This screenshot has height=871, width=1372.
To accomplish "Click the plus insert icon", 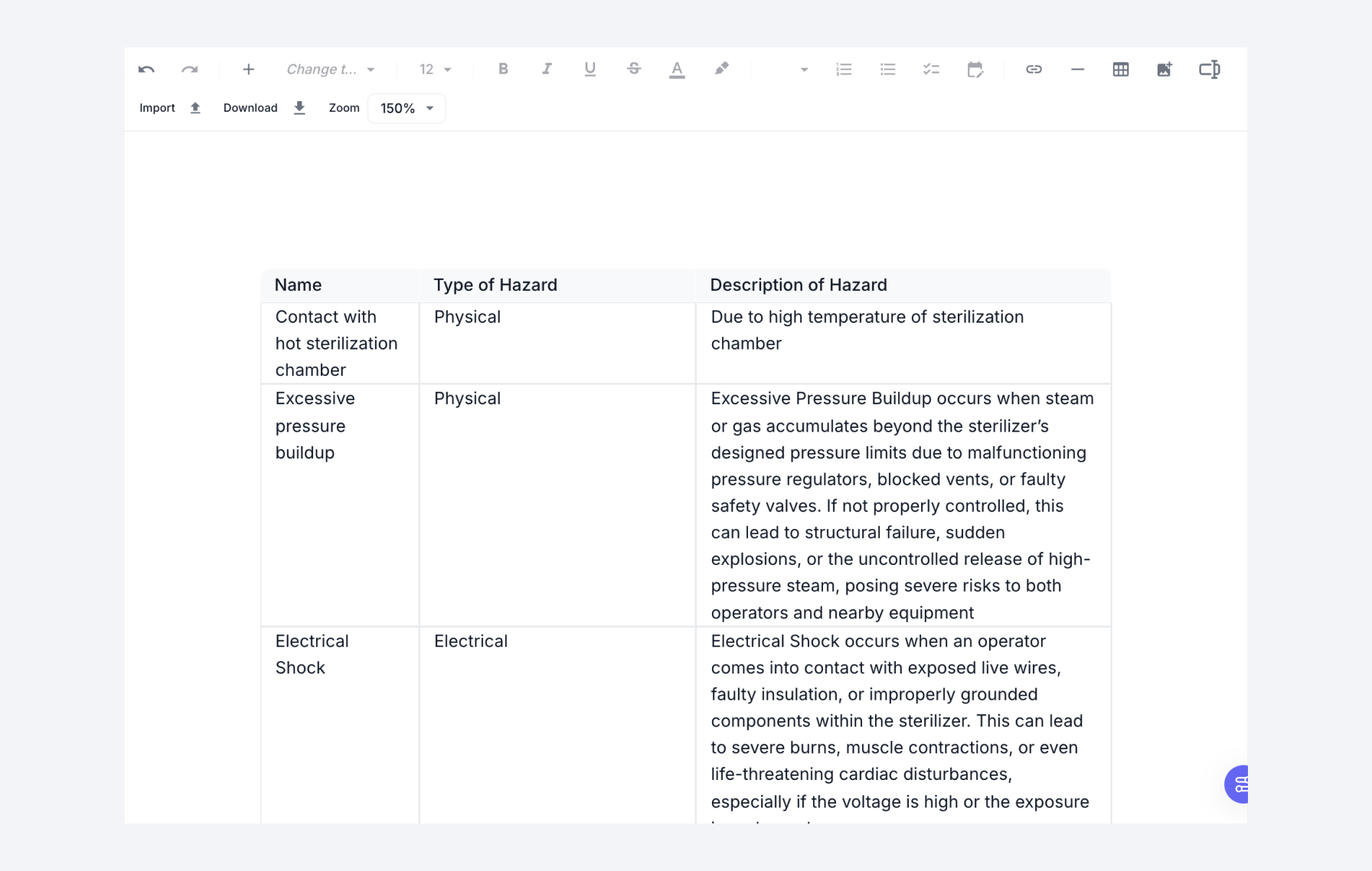I will point(248,70).
